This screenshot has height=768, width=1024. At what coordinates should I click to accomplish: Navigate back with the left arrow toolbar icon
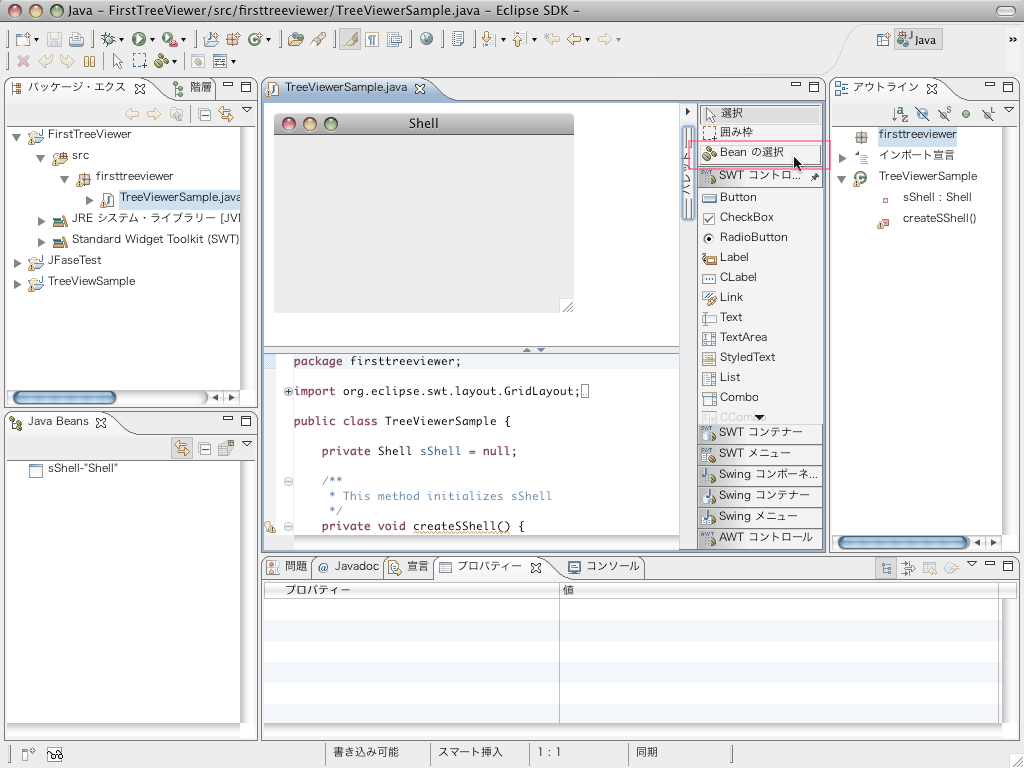tap(574, 39)
